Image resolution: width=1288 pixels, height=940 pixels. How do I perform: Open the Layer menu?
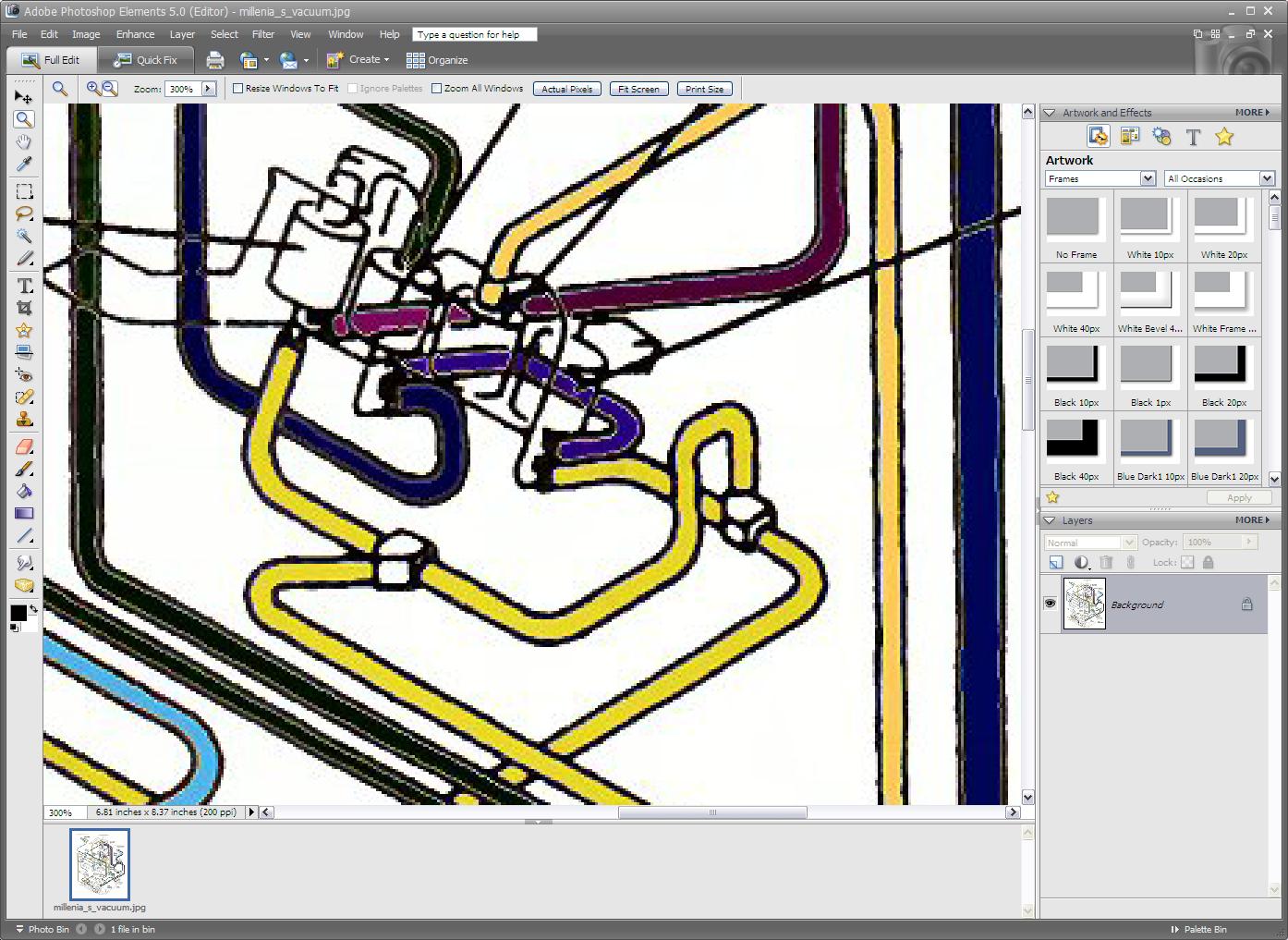click(x=182, y=34)
